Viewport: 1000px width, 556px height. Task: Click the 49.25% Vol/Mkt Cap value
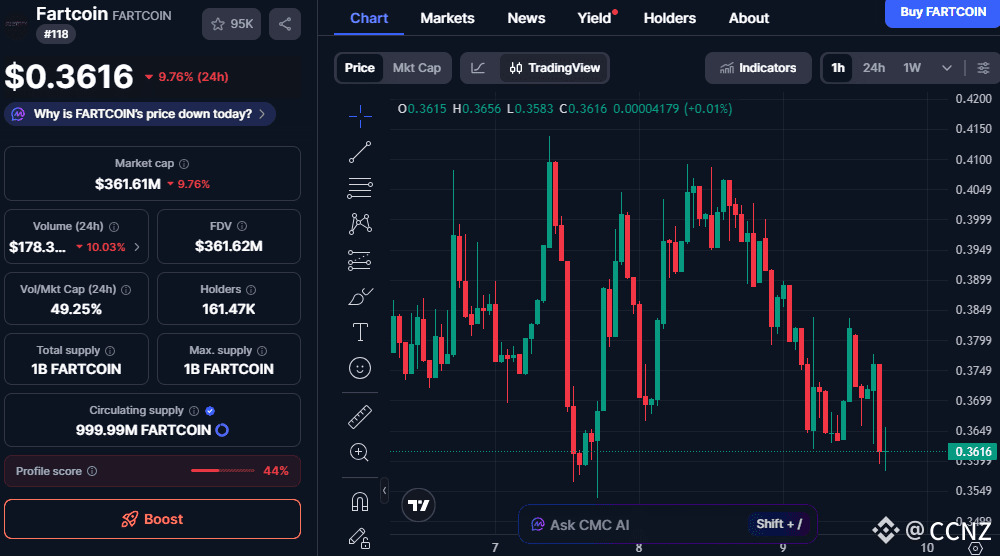point(76,309)
